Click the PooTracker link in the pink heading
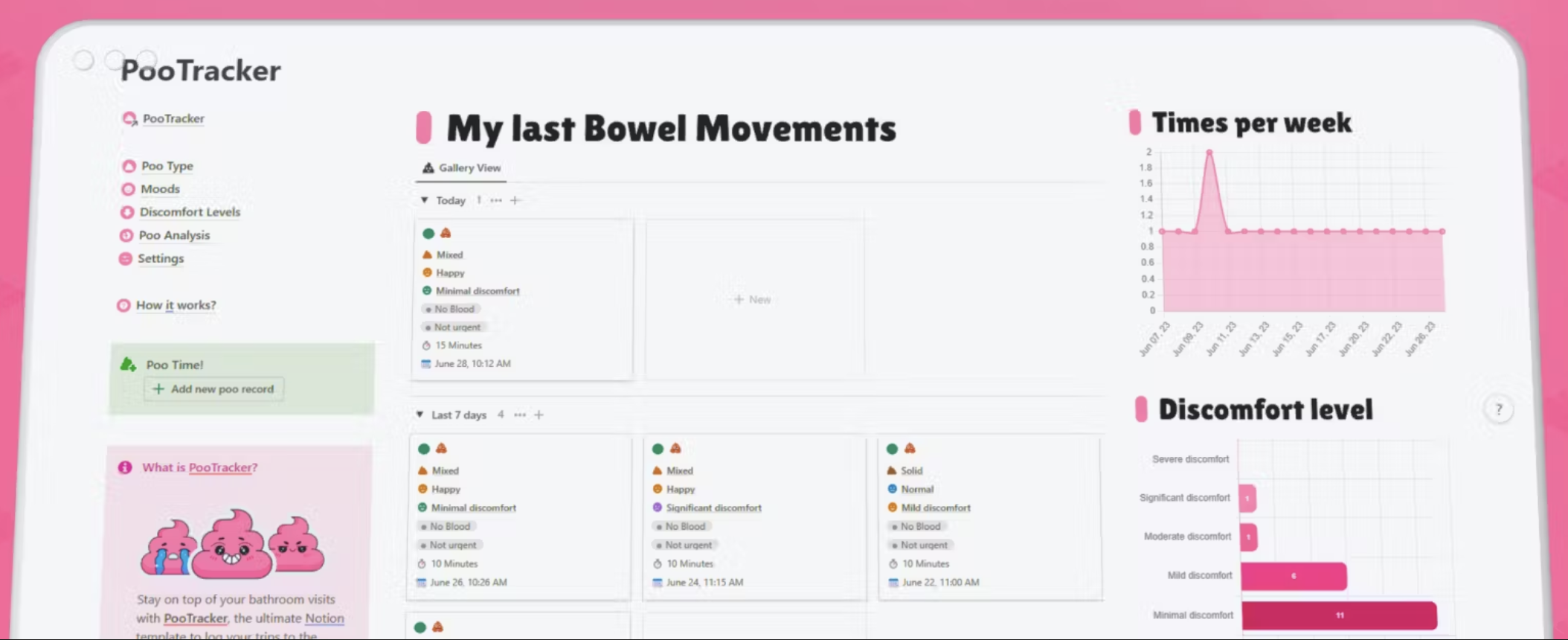This screenshot has height=640, width=1568. pyautogui.click(x=220, y=467)
